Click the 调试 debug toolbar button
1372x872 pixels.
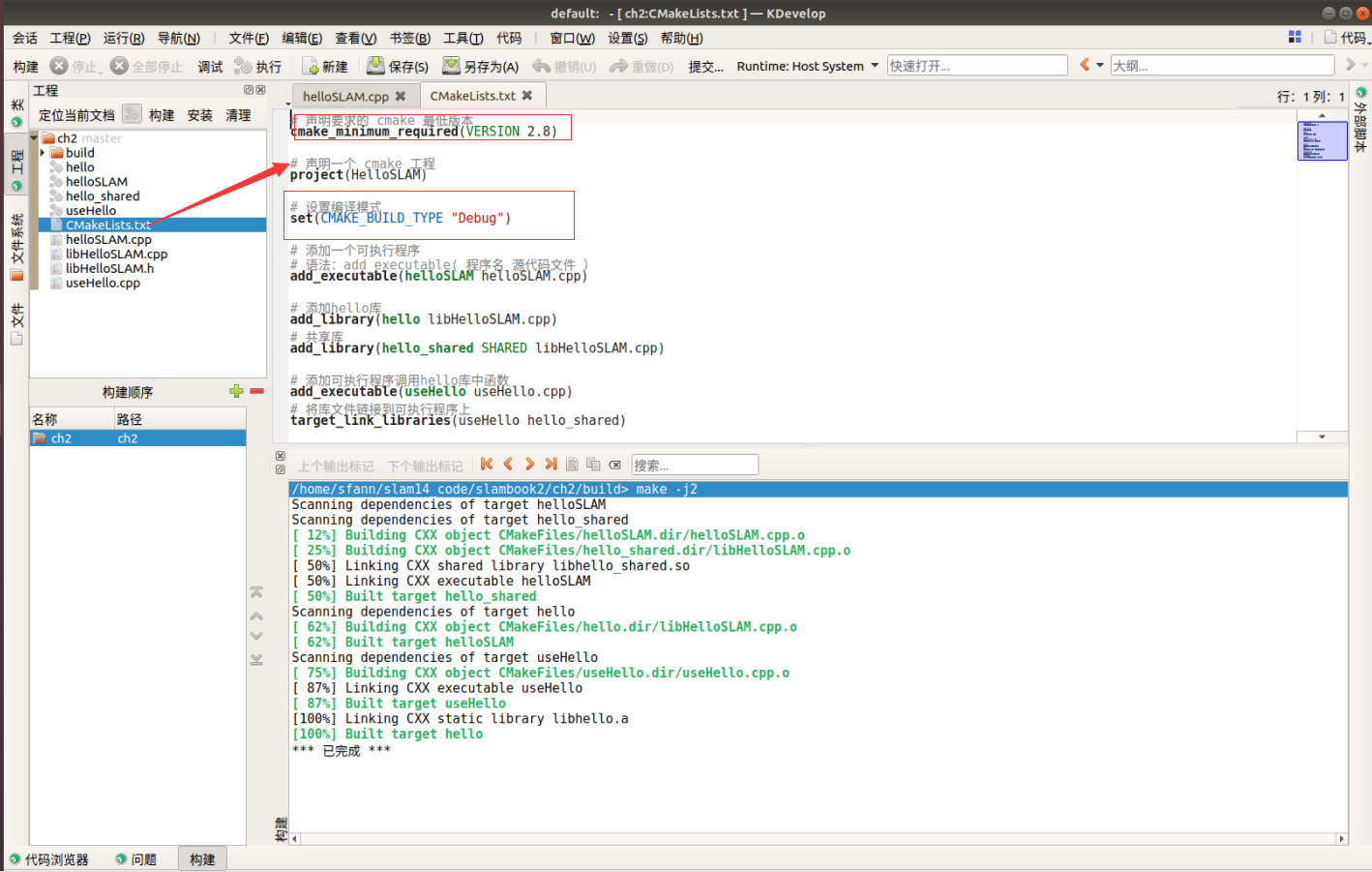tap(210, 67)
